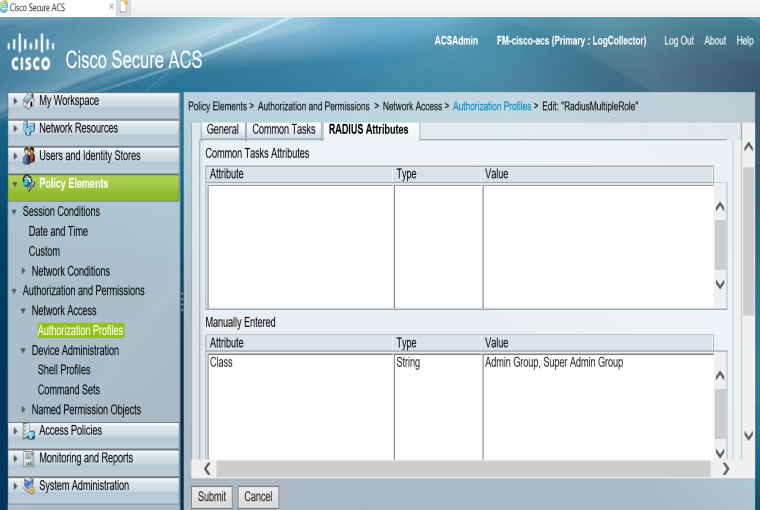Click the Access Policies icon
This screenshot has height=510, width=760.
[x=28, y=431]
